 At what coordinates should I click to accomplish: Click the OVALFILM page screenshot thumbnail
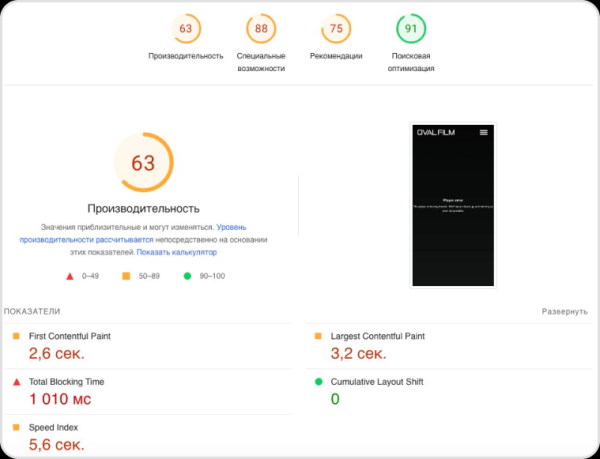click(x=453, y=205)
